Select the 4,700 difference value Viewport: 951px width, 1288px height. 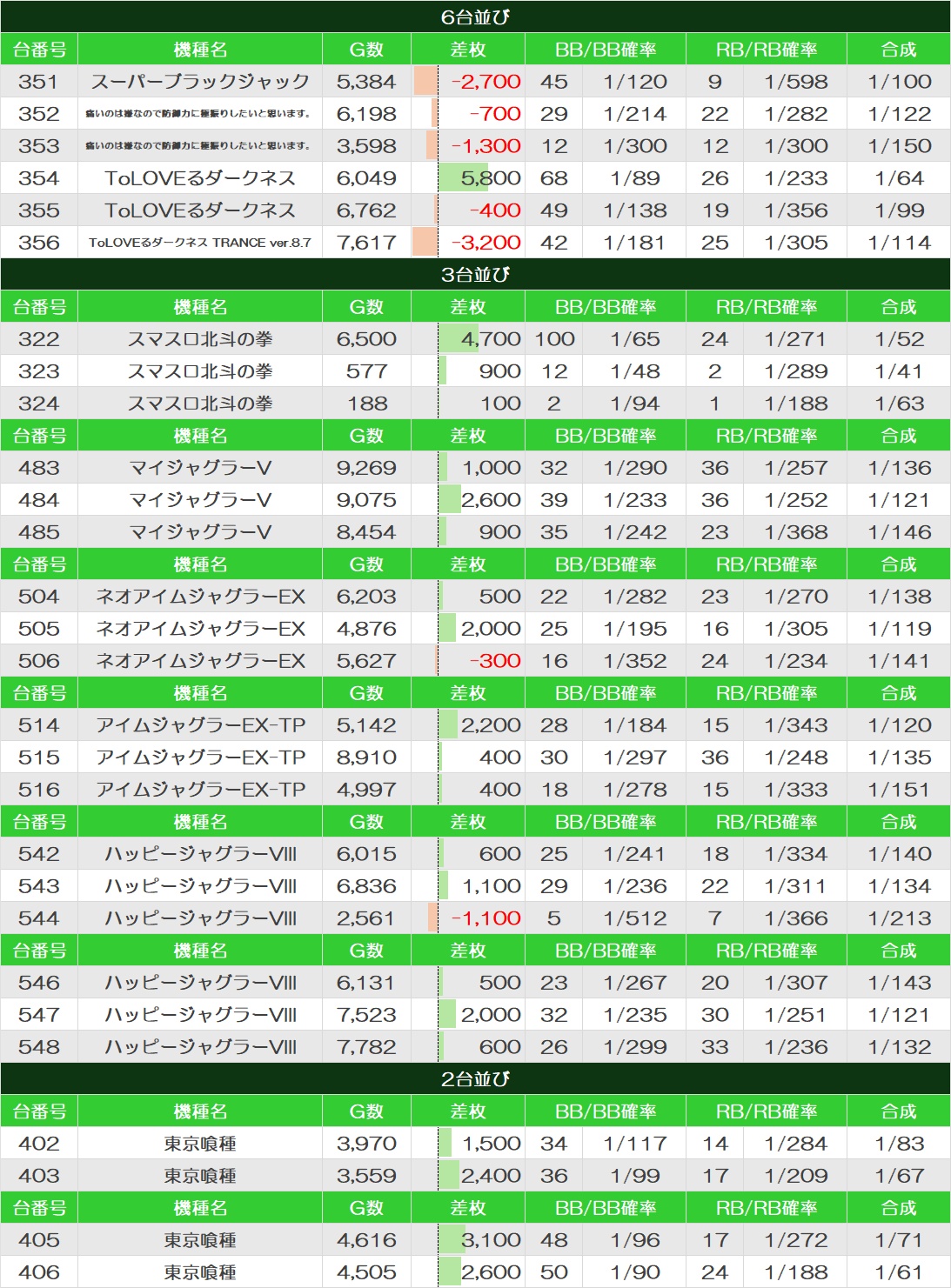[491, 338]
